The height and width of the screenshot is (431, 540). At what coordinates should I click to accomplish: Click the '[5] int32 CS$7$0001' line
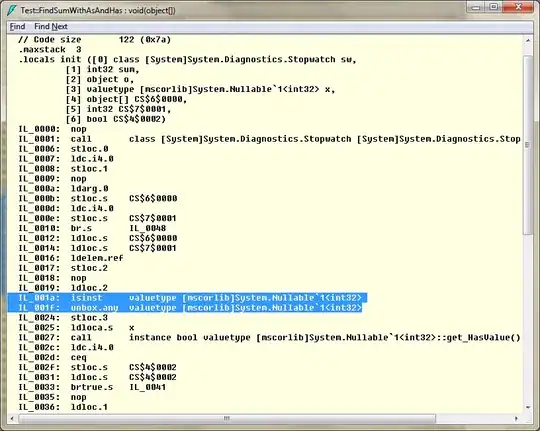(118, 109)
